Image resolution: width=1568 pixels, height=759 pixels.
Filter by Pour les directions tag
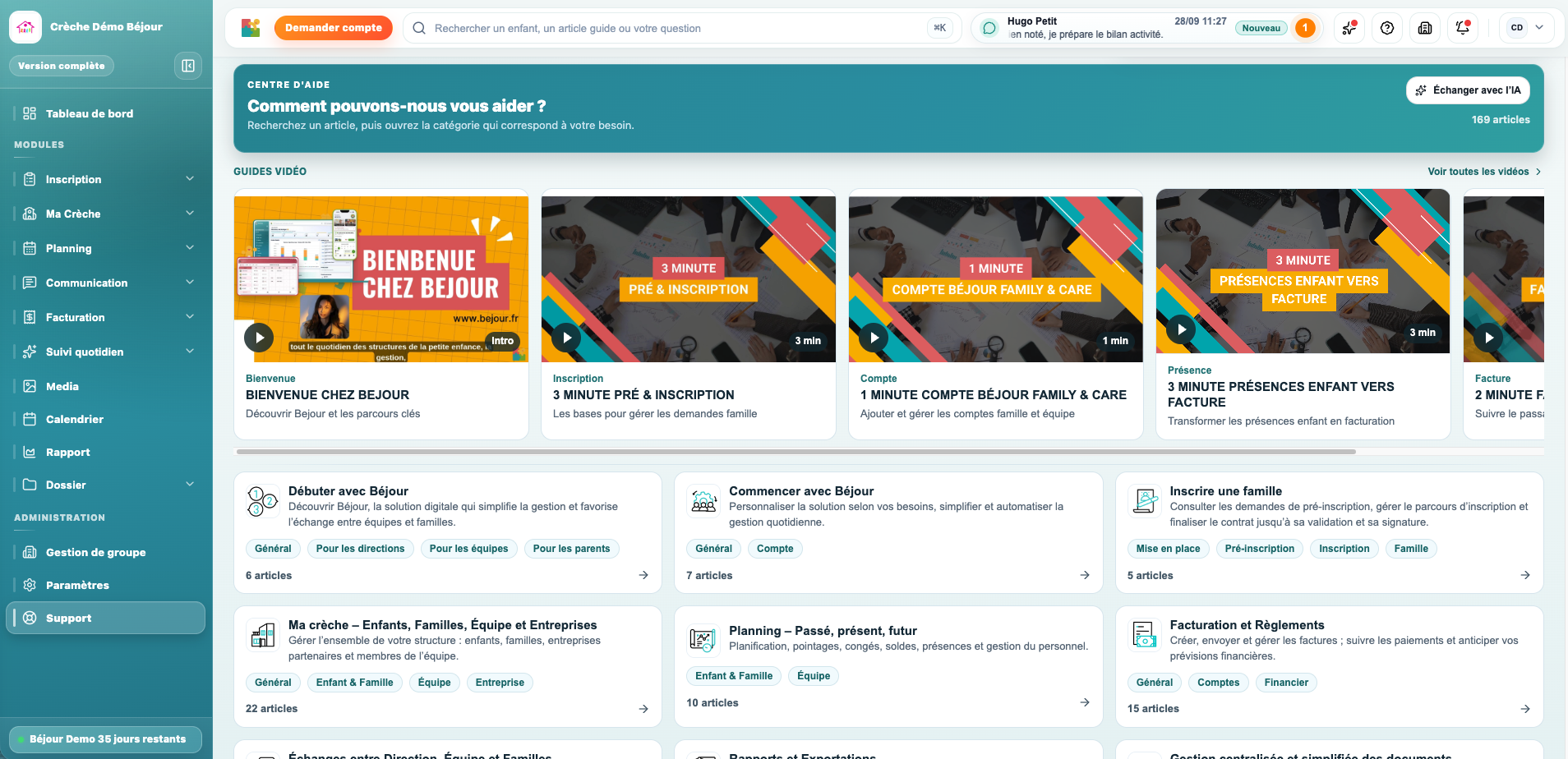[x=360, y=549]
